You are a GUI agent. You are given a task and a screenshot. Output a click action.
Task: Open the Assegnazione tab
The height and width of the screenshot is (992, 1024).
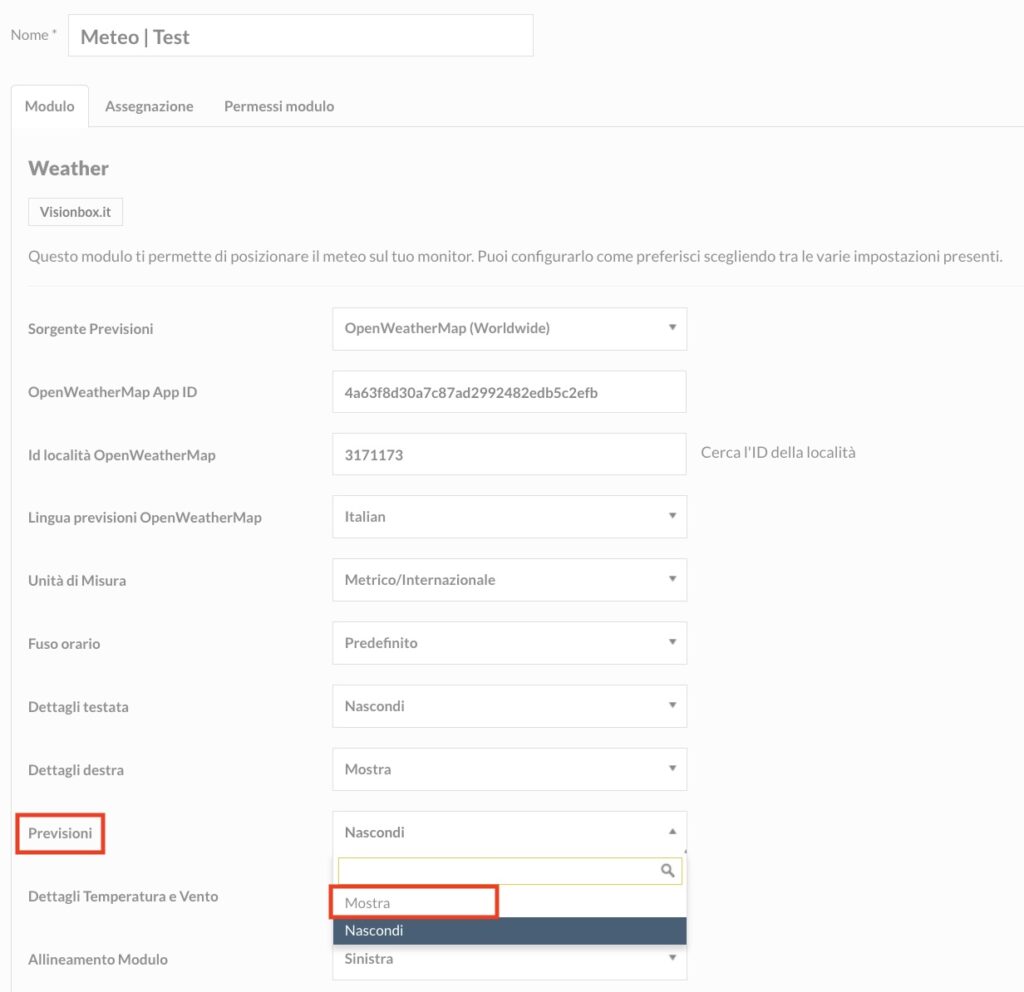point(149,106)
